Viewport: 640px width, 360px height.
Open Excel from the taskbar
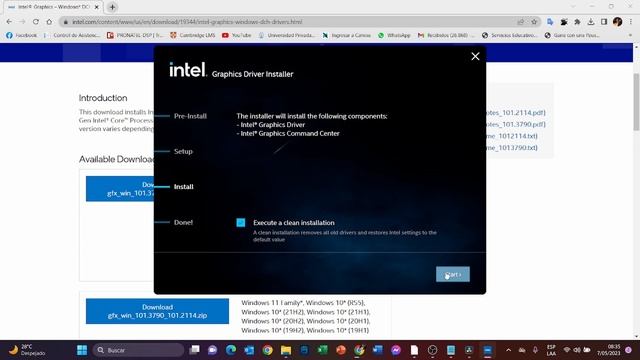322,350
